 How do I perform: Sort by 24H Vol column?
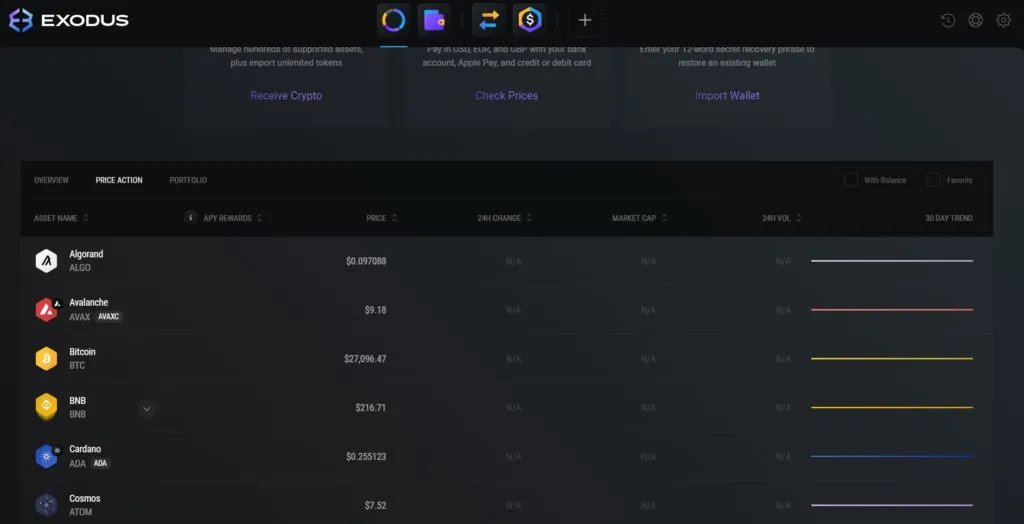click(782, 218)
